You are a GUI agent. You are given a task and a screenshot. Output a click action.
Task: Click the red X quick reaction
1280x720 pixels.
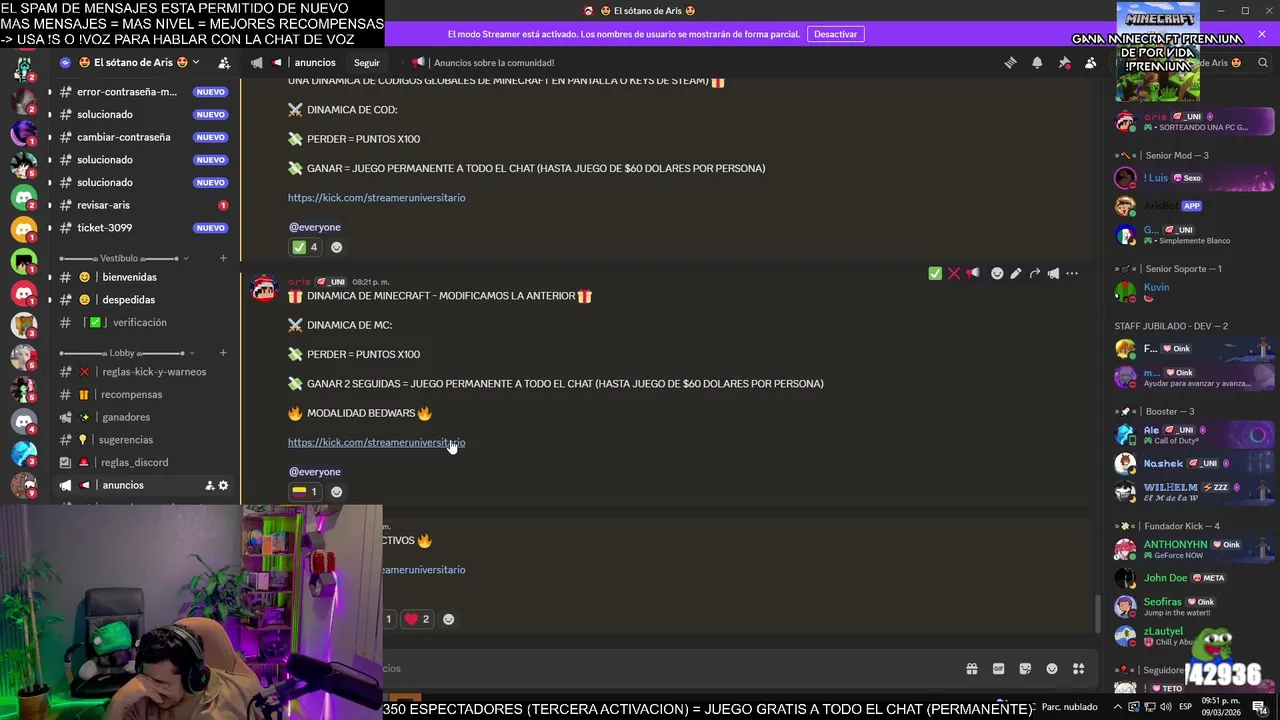[x=954, y=273]
